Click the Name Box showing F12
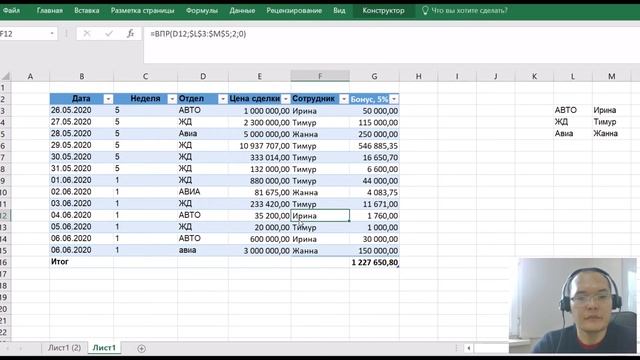640x360 pixels. click(x=24, y=34)
